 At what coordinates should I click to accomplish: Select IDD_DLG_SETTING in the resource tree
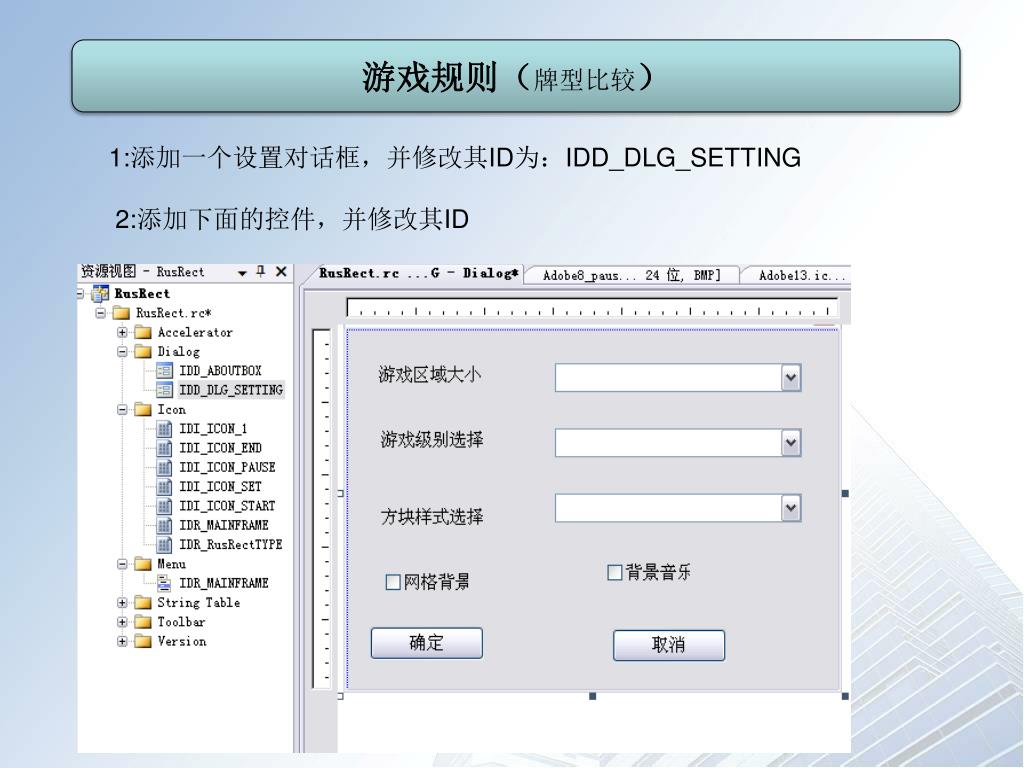[231, 391]
